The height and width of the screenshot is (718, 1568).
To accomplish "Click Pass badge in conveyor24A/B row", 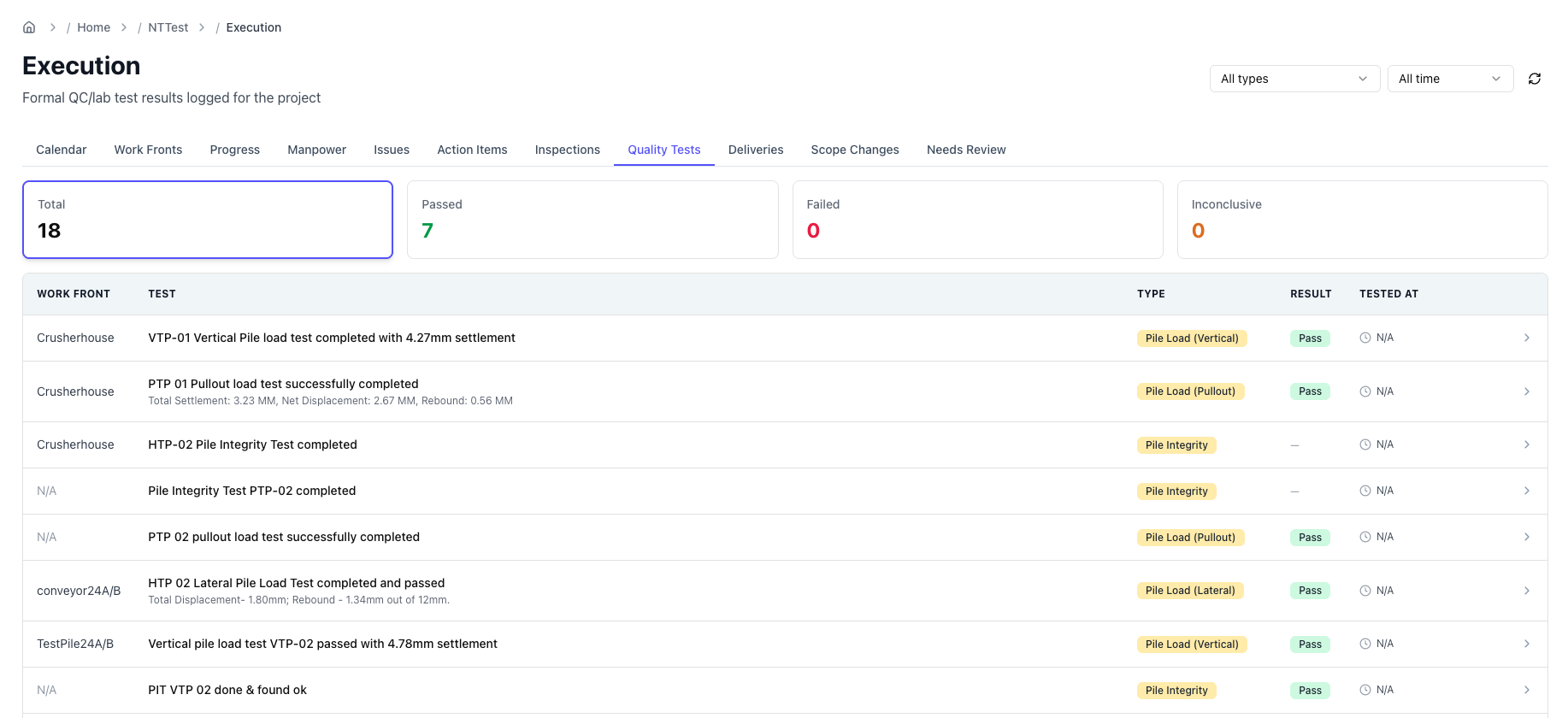I will point(1310,591).
